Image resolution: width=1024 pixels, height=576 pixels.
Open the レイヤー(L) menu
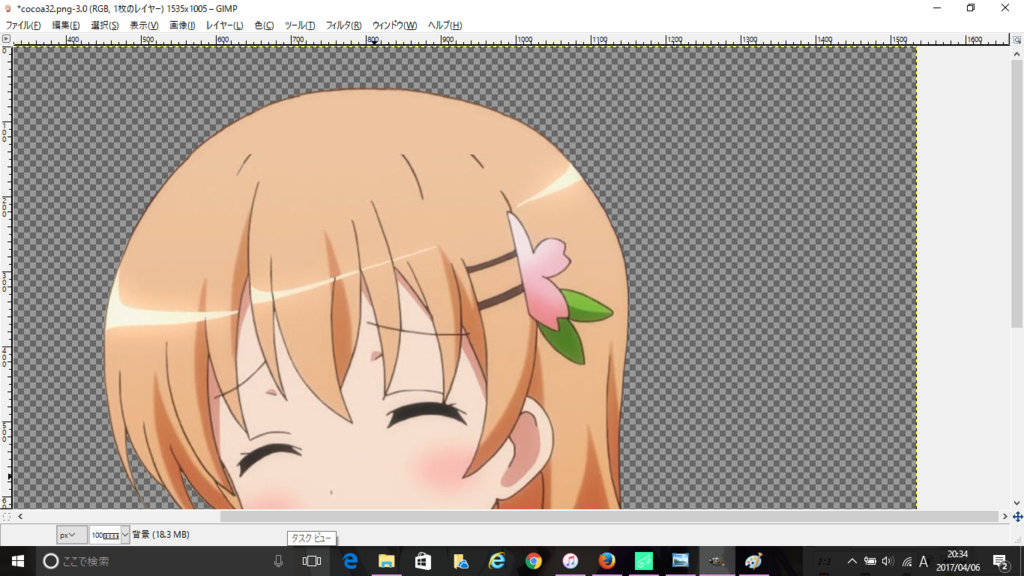(224, 25)
